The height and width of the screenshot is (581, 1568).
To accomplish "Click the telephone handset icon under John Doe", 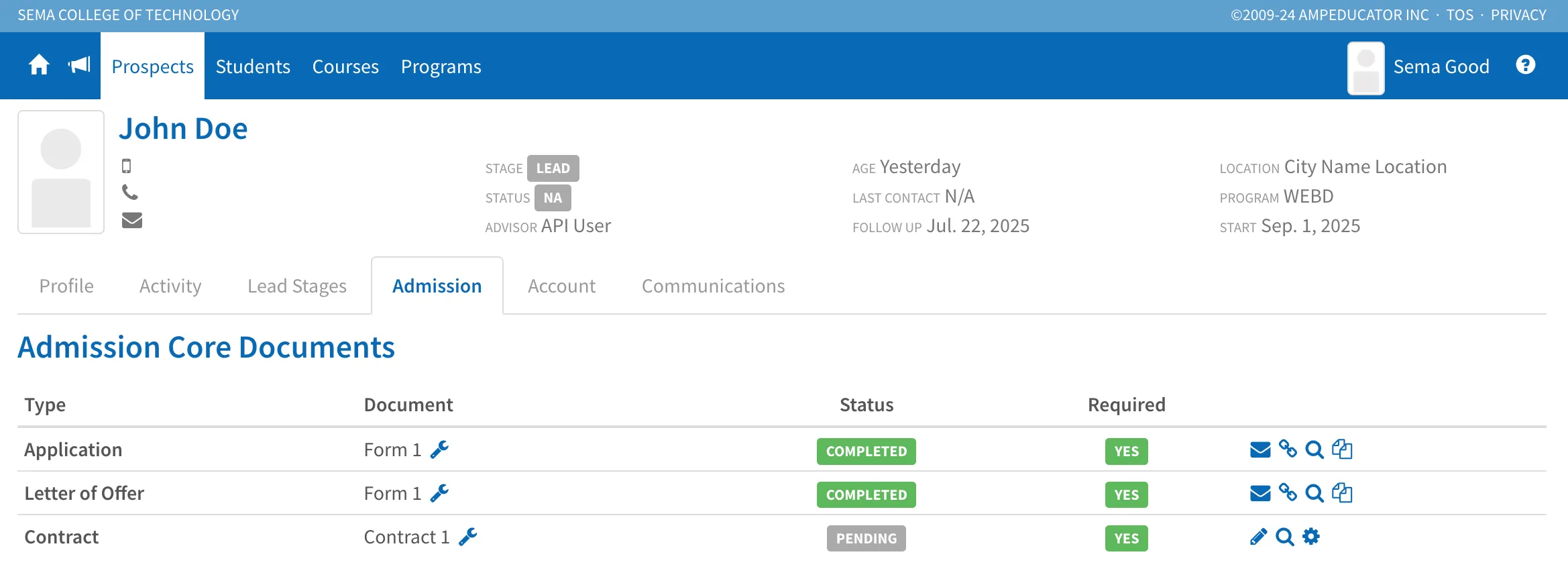I will pos(130,193).
